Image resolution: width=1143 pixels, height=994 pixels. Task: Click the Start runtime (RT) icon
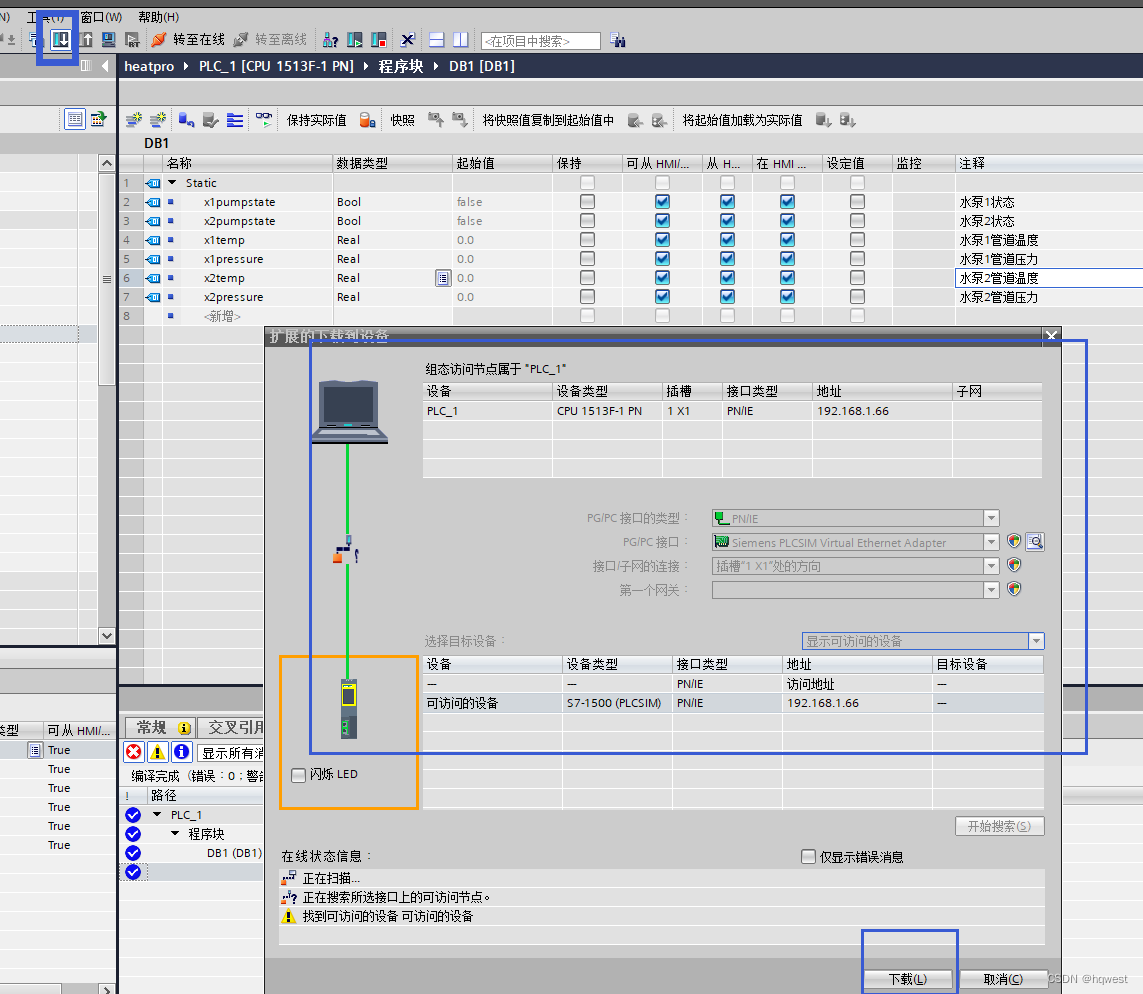pyautogui.click(x=132, y=39)
